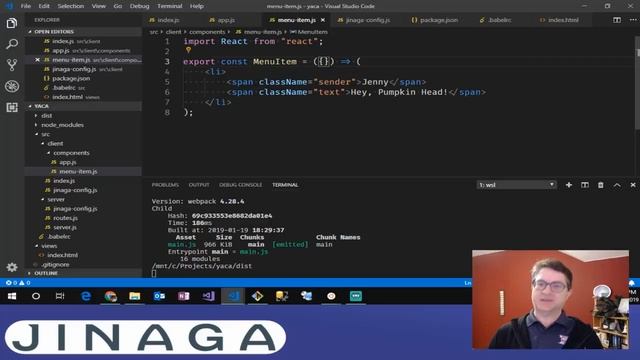Open Windows Start menu
This screenshot has width=640, height=360.
point(12,296)
